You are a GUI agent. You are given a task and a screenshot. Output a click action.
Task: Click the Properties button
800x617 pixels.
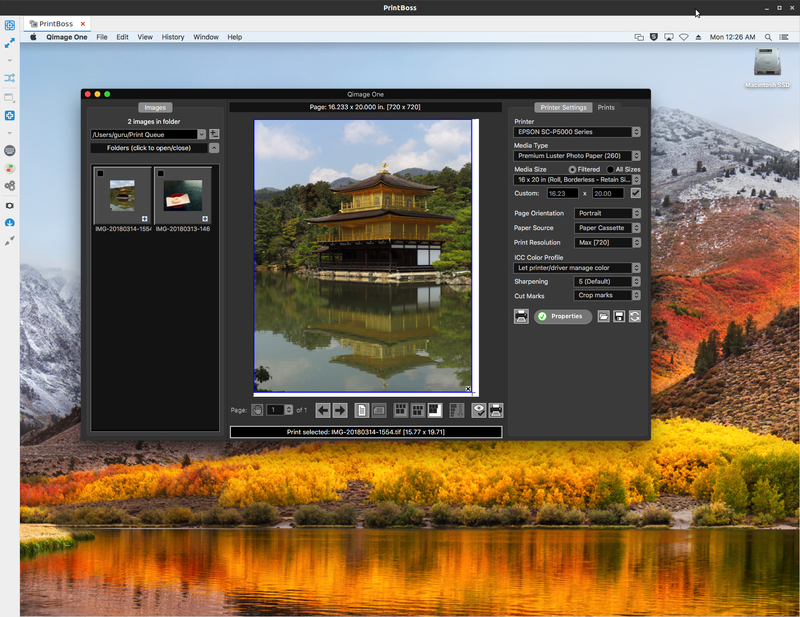point(563,316)
